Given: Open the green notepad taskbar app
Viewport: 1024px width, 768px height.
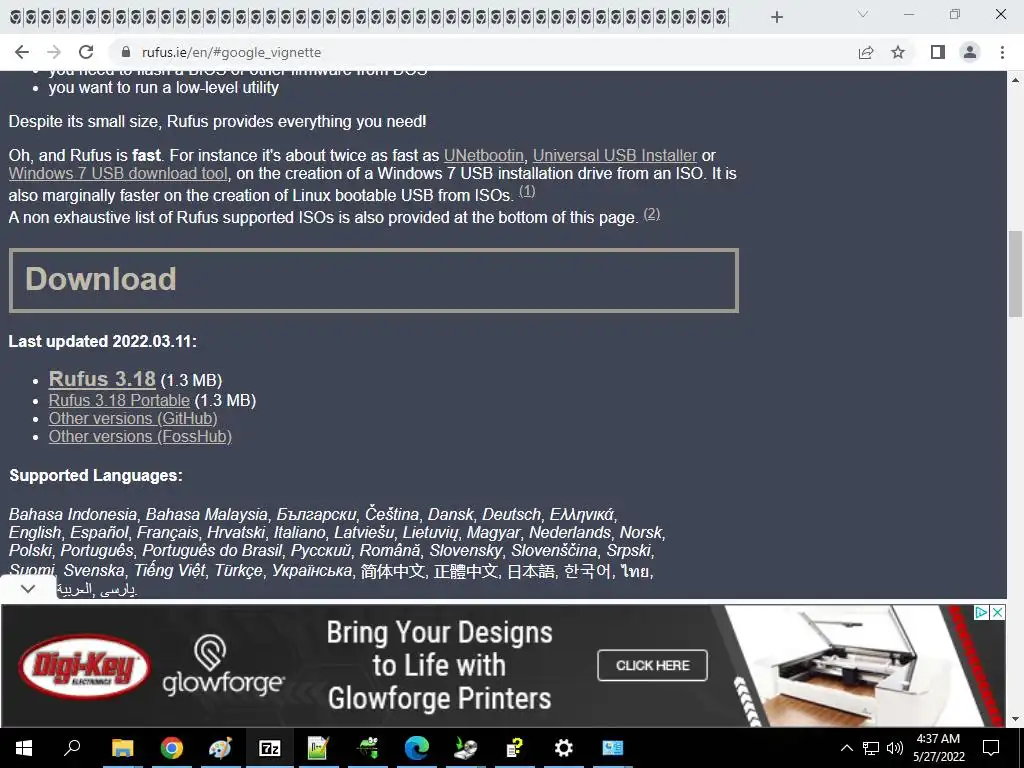Looking at the screenshot, I should (319, 748).
